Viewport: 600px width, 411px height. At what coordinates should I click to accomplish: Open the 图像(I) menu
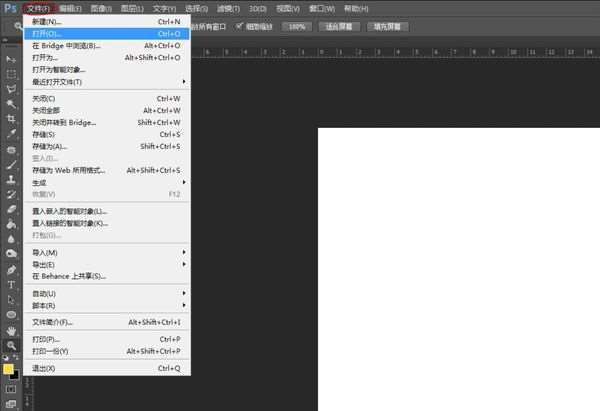pos(101,8)
